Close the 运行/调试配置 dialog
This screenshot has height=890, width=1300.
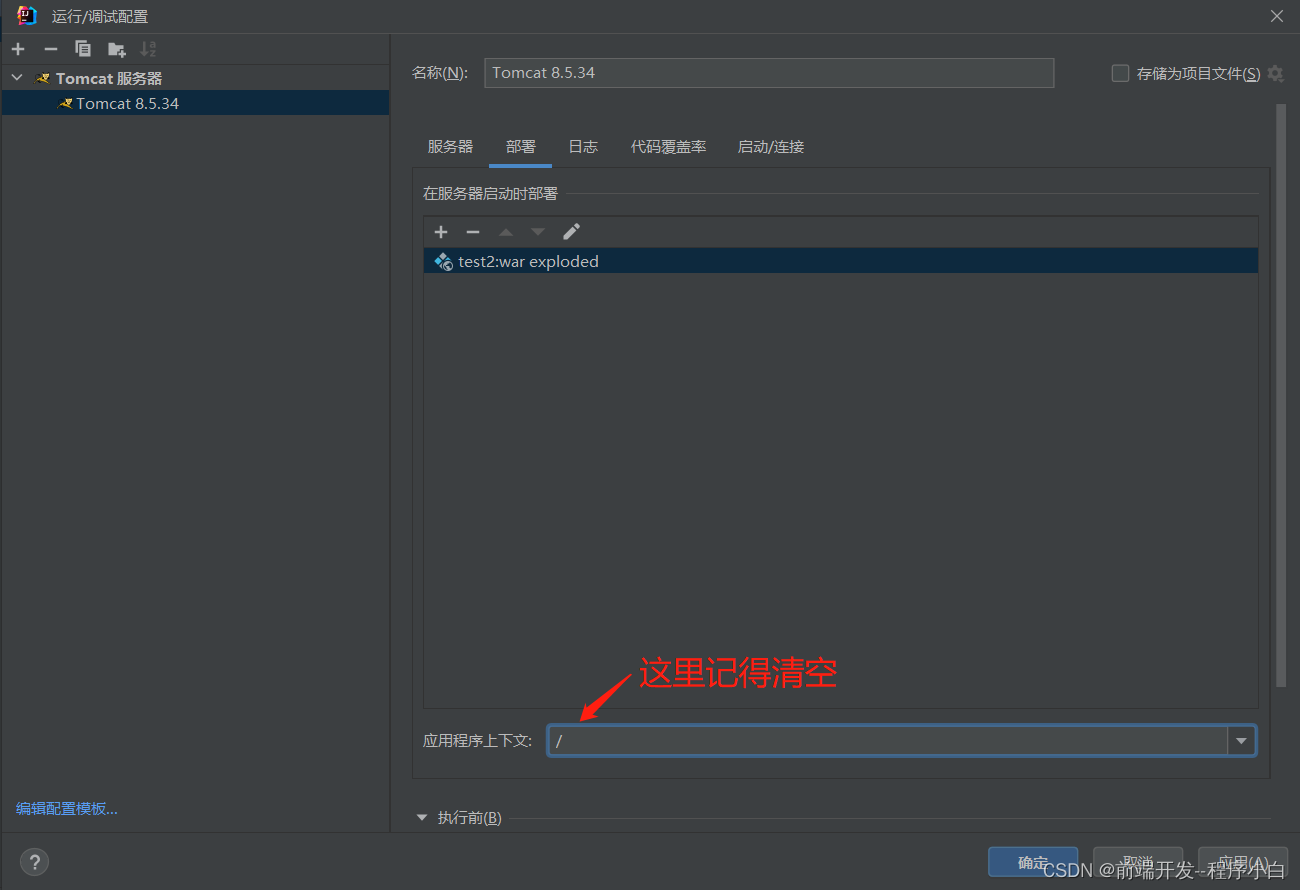tap(1277, 16)
